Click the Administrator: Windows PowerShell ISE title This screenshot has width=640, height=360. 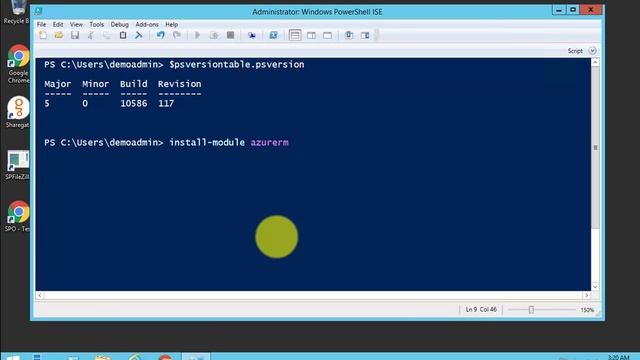[317, 12]
